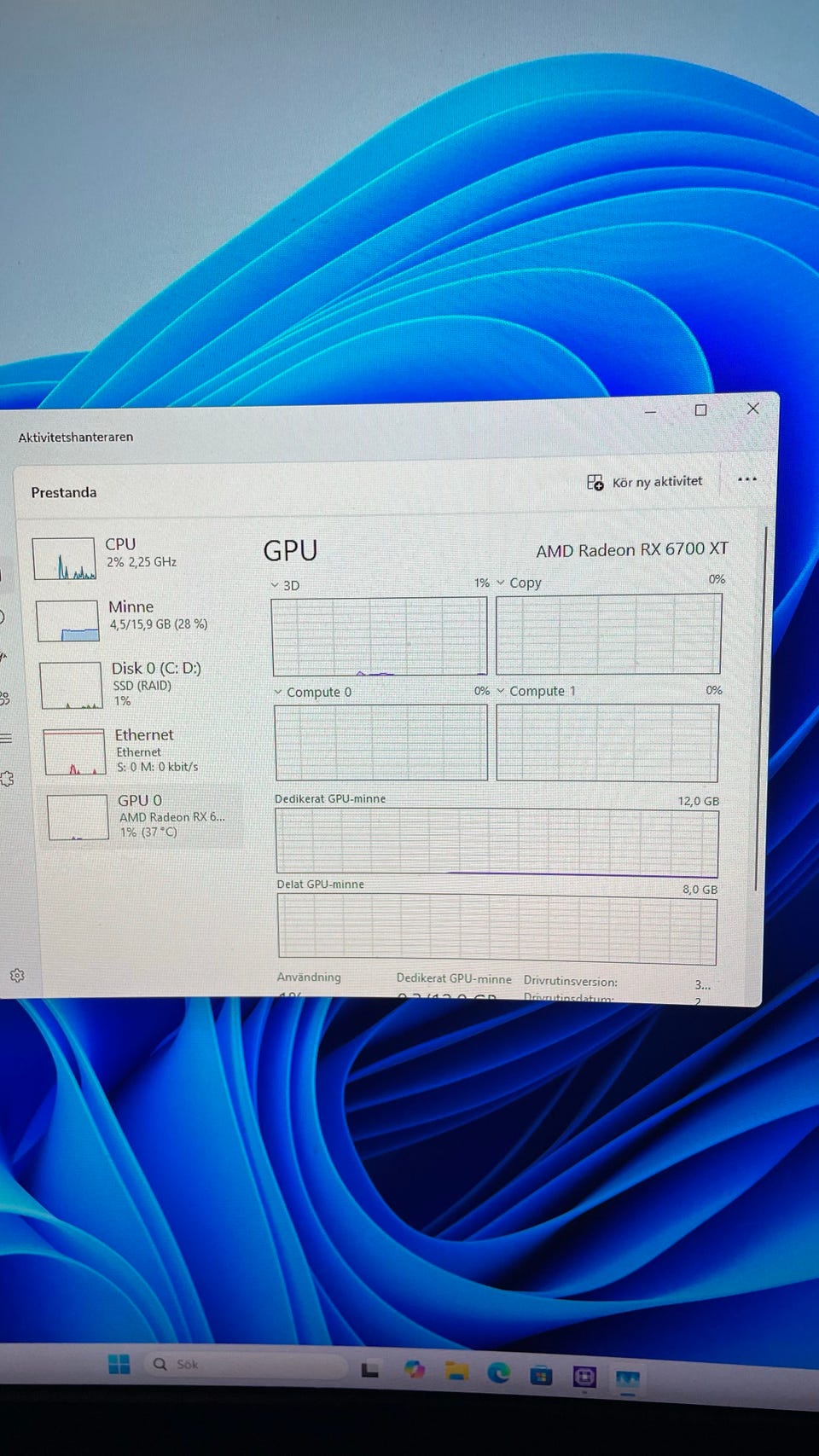Open the GPU 0 performance entry label
Viewport: 819px width, 1456px height.
pyautogui.click(x=140, y=800)
